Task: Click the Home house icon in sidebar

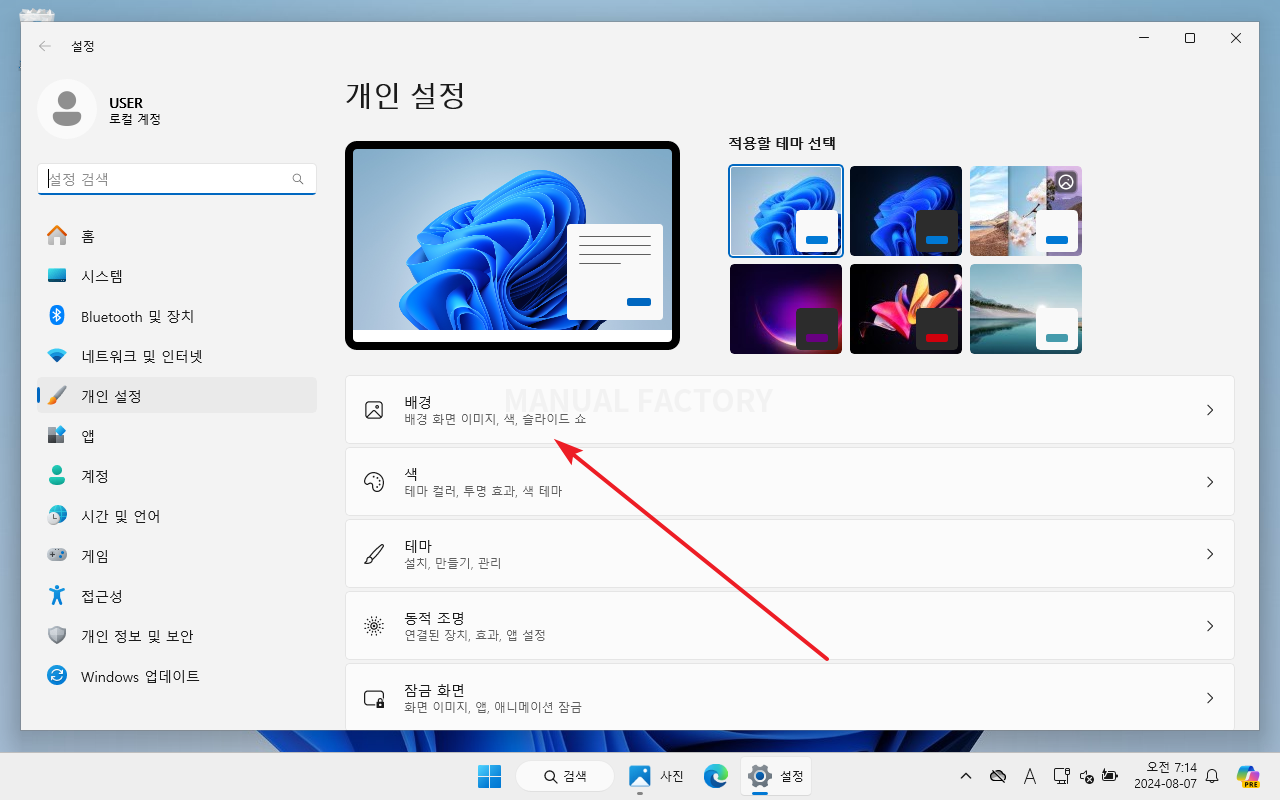Action: (57, 236)
